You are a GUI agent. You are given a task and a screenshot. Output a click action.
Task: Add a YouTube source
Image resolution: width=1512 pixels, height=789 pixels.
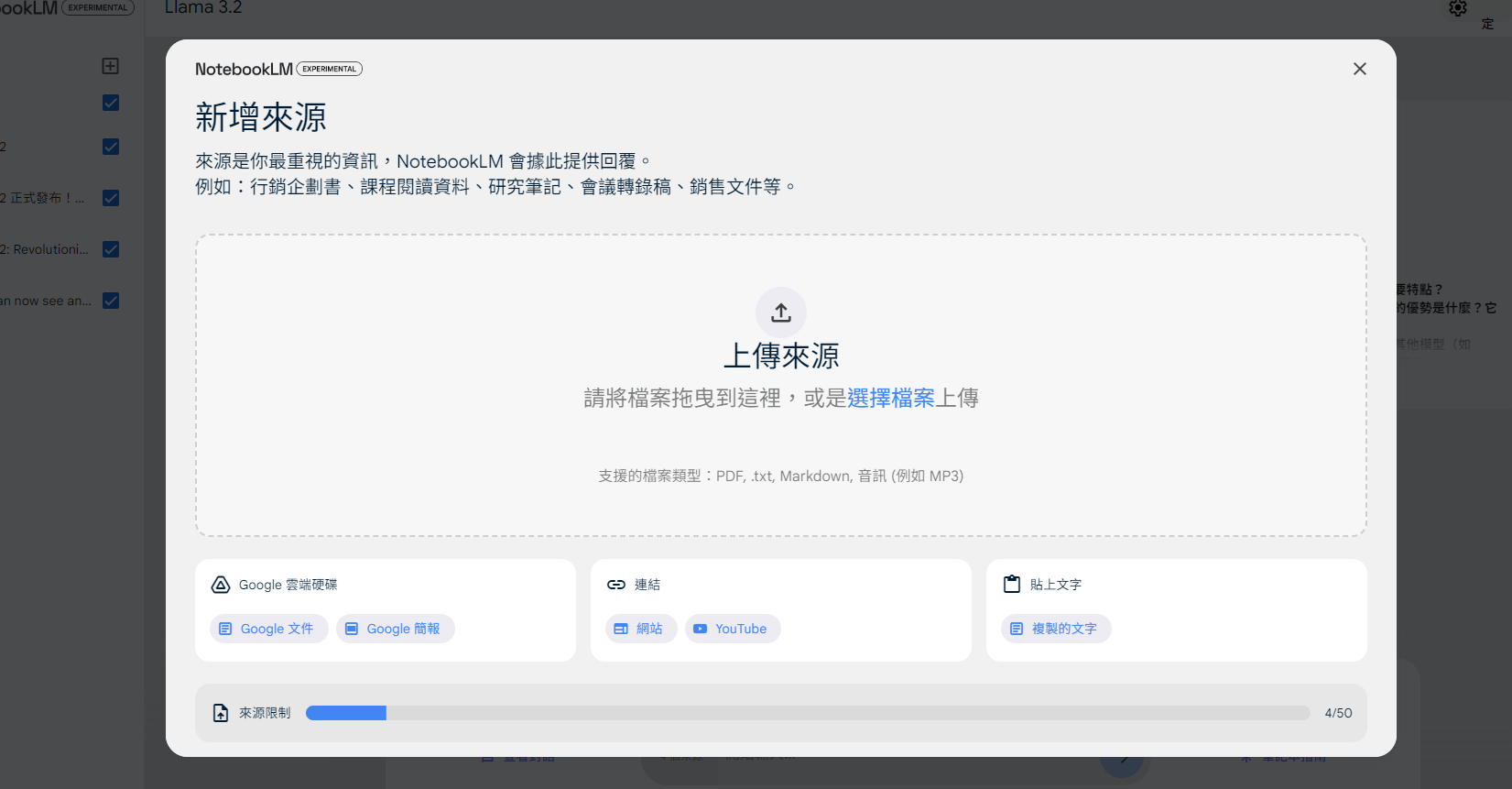tap(733, 629)
